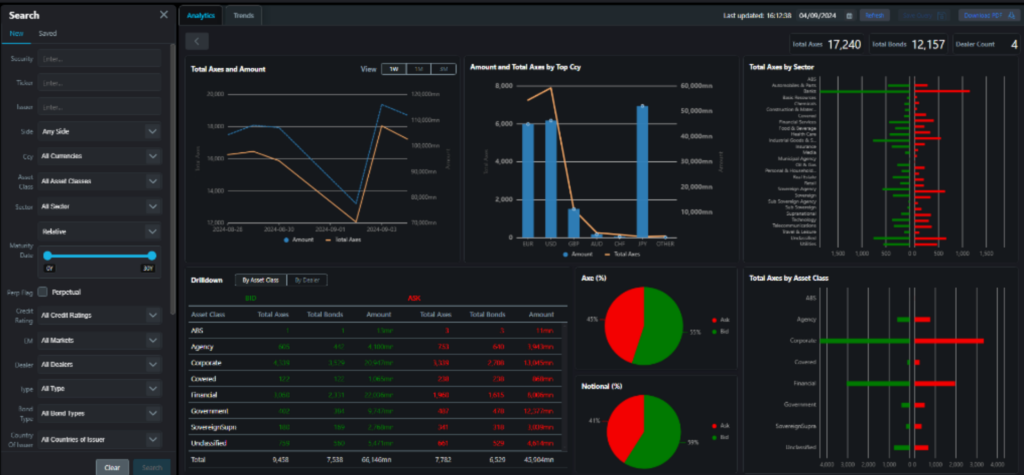1024x475 pixels.
Task: Click the right maturity slider handle at 30Y
Action: coord(152,255)
